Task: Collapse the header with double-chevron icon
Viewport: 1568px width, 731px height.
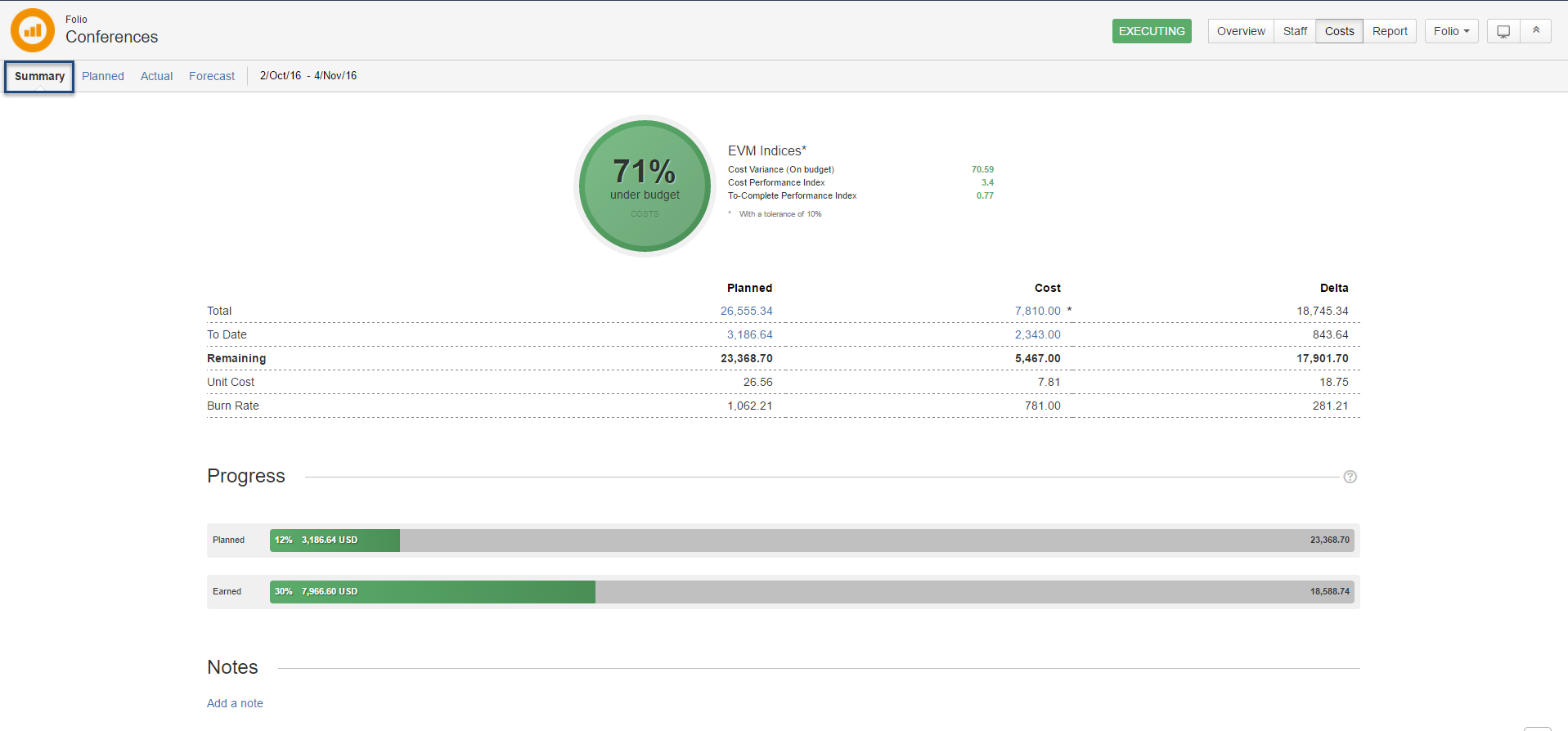Action: (1535, 31)
